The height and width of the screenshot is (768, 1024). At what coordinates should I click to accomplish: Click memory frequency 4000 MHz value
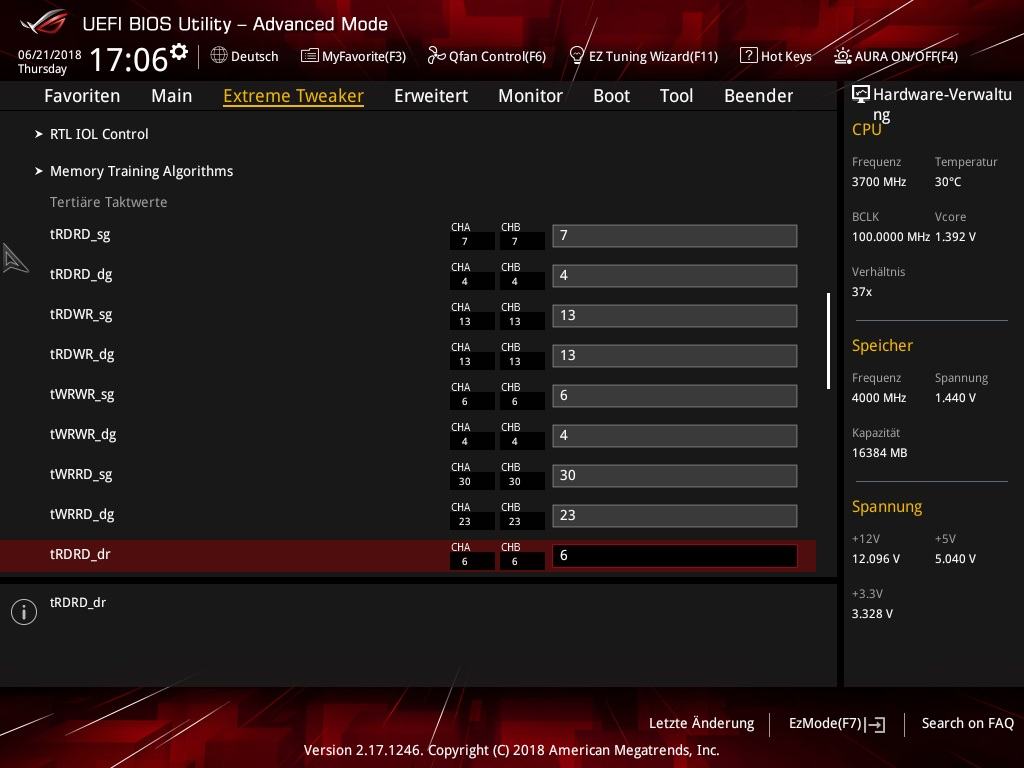879,398
